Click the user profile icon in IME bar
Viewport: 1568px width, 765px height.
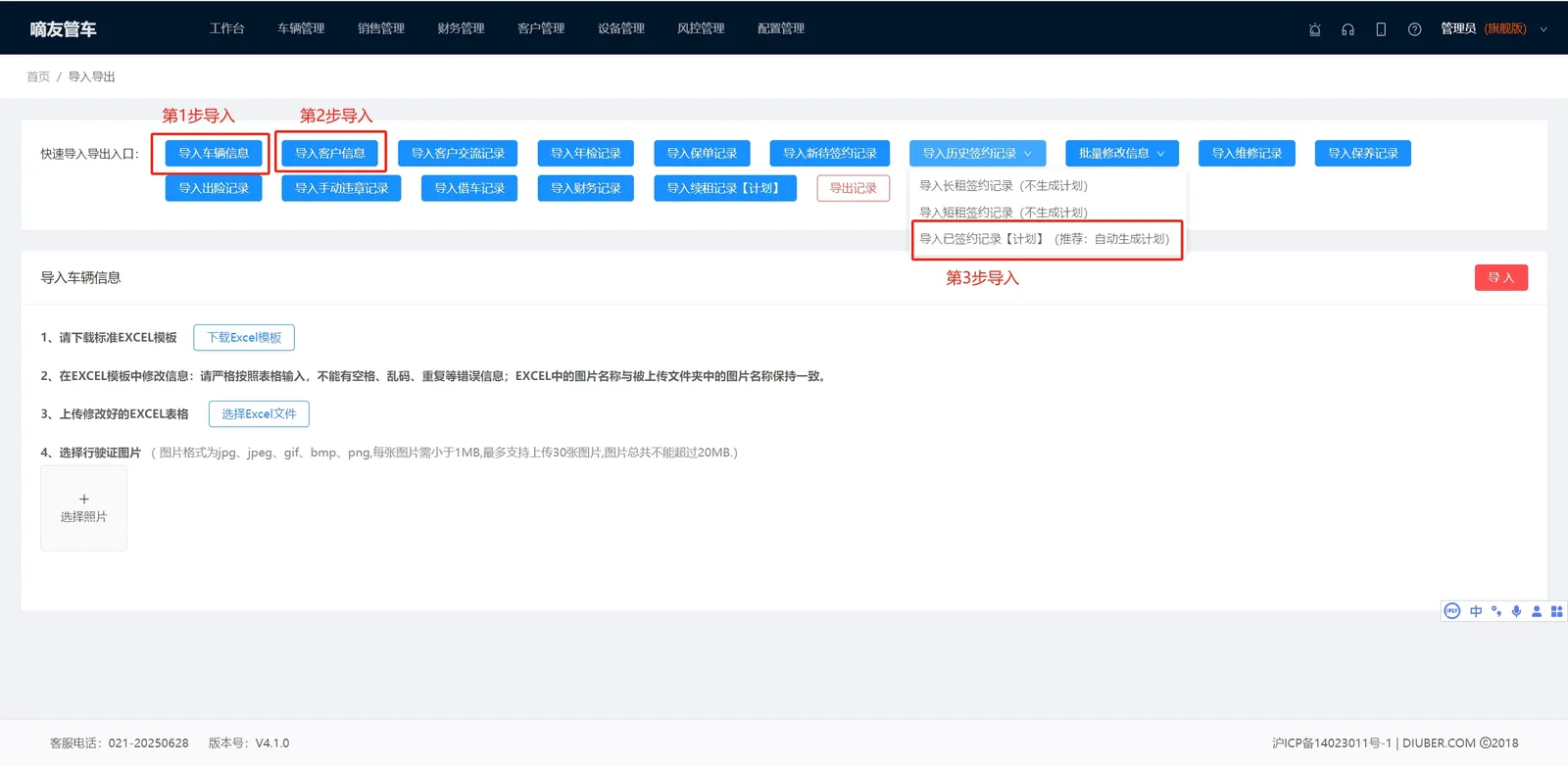click(1537, 611)
